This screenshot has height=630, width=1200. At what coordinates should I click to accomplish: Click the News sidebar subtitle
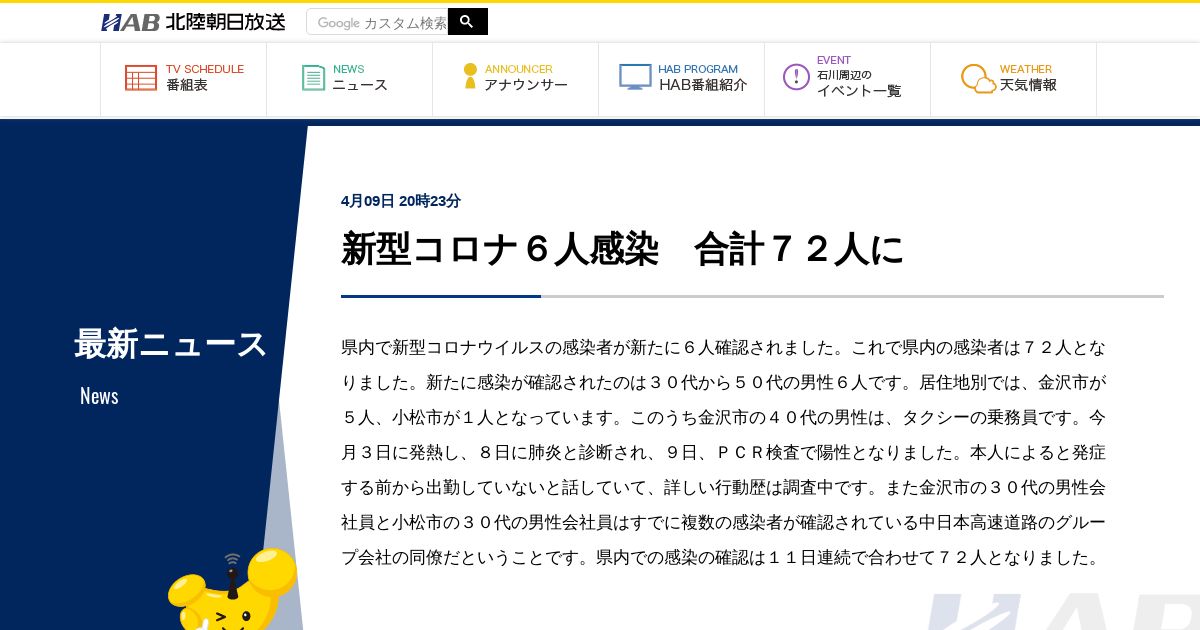[99, 396]
